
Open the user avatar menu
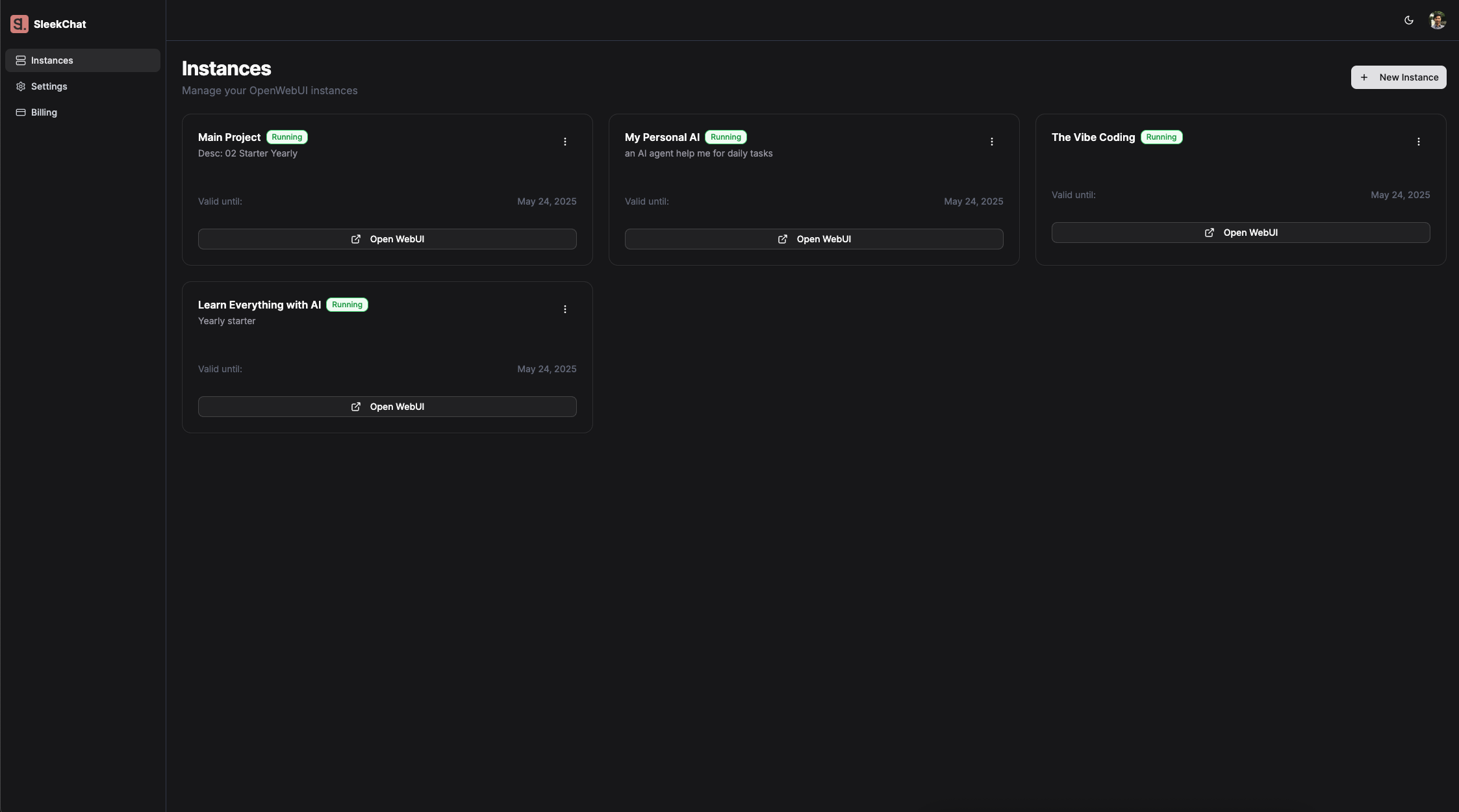1437,20
